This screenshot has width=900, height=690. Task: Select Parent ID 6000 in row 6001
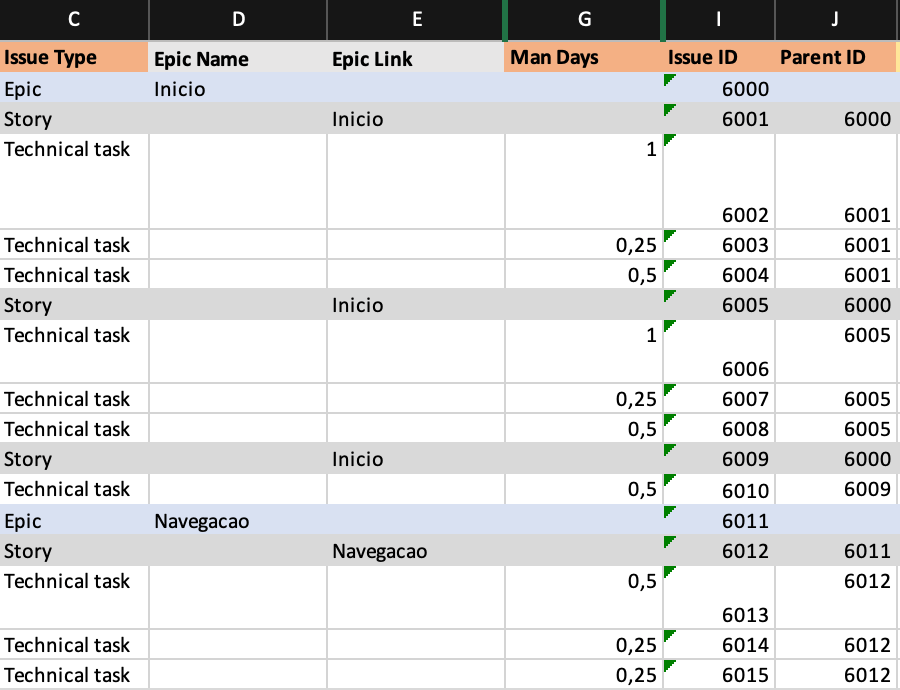pos(835,119)
